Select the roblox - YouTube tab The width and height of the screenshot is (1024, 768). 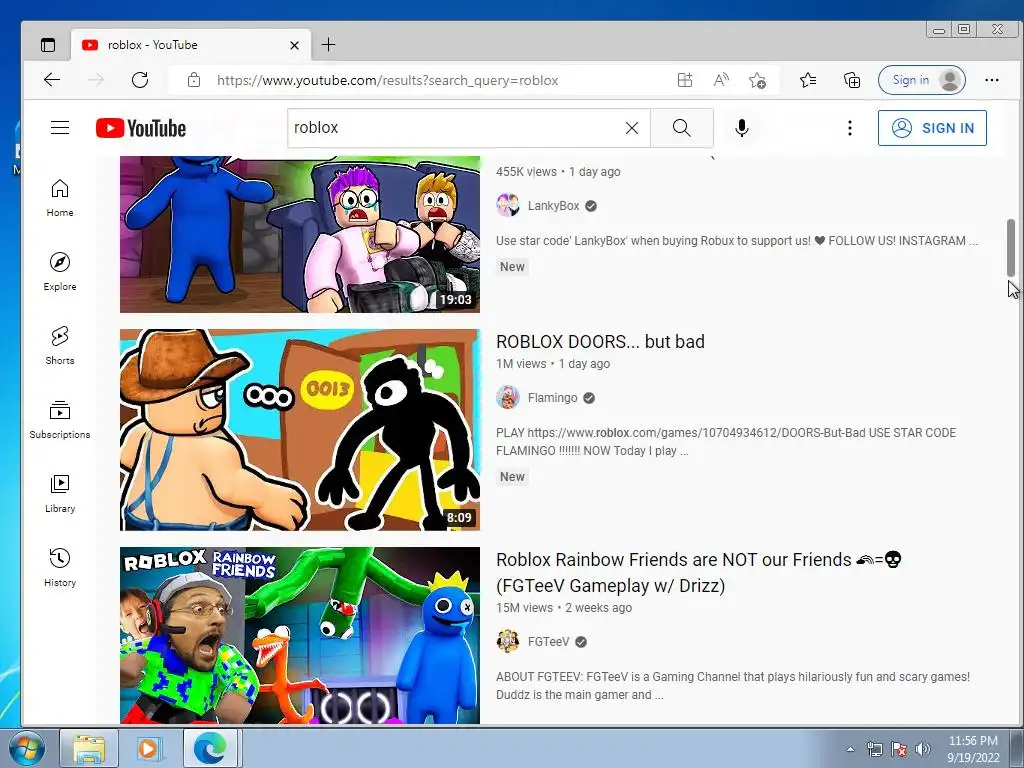tap(191, 45)
